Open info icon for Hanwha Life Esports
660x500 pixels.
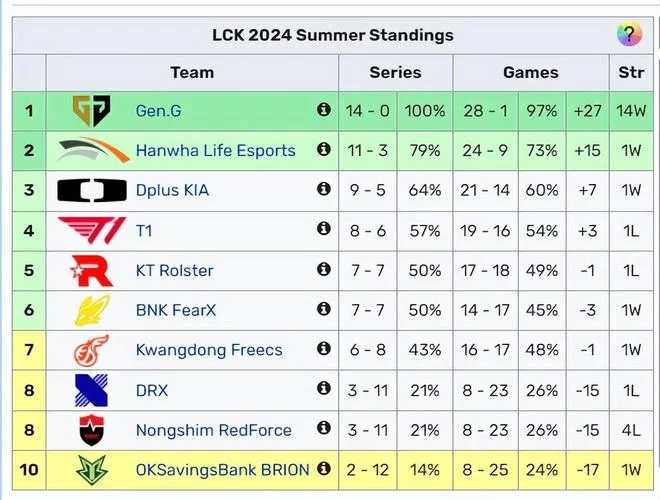pyautogui.click(x=323, y=149)
